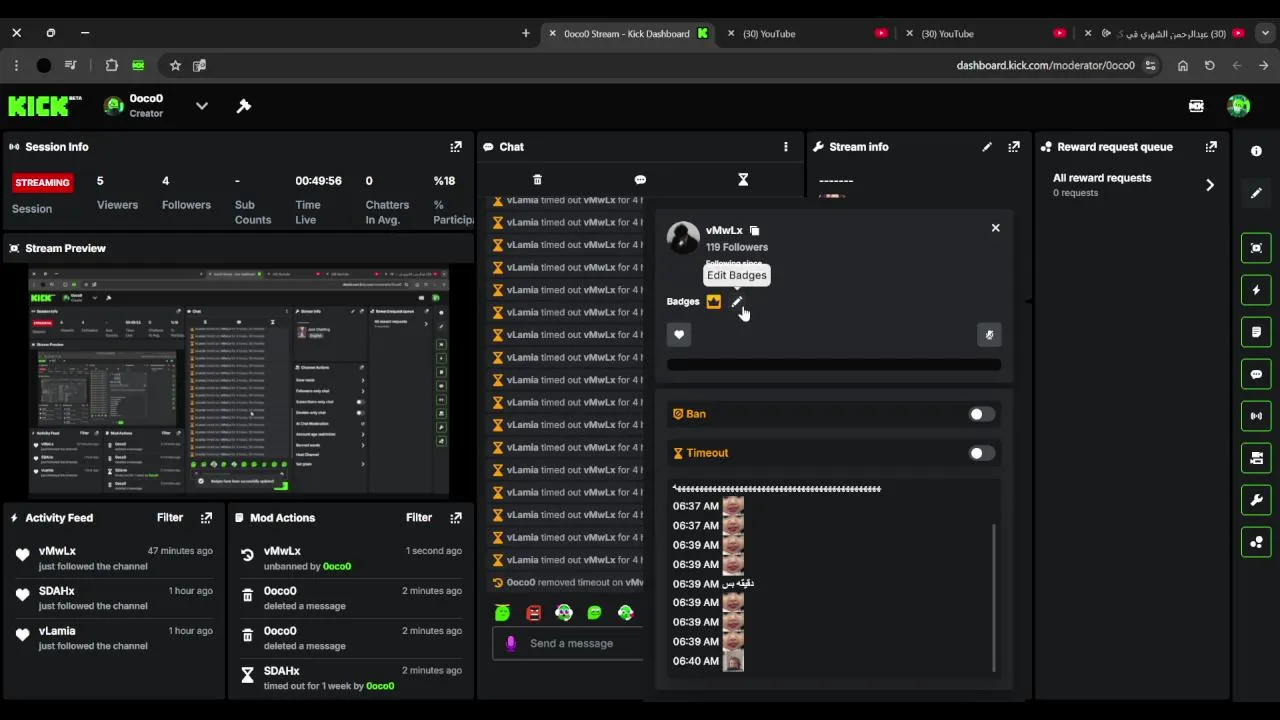Open the moderator hammer tool in header
This screenshot has width=1280, height=720.
(243, 106)
